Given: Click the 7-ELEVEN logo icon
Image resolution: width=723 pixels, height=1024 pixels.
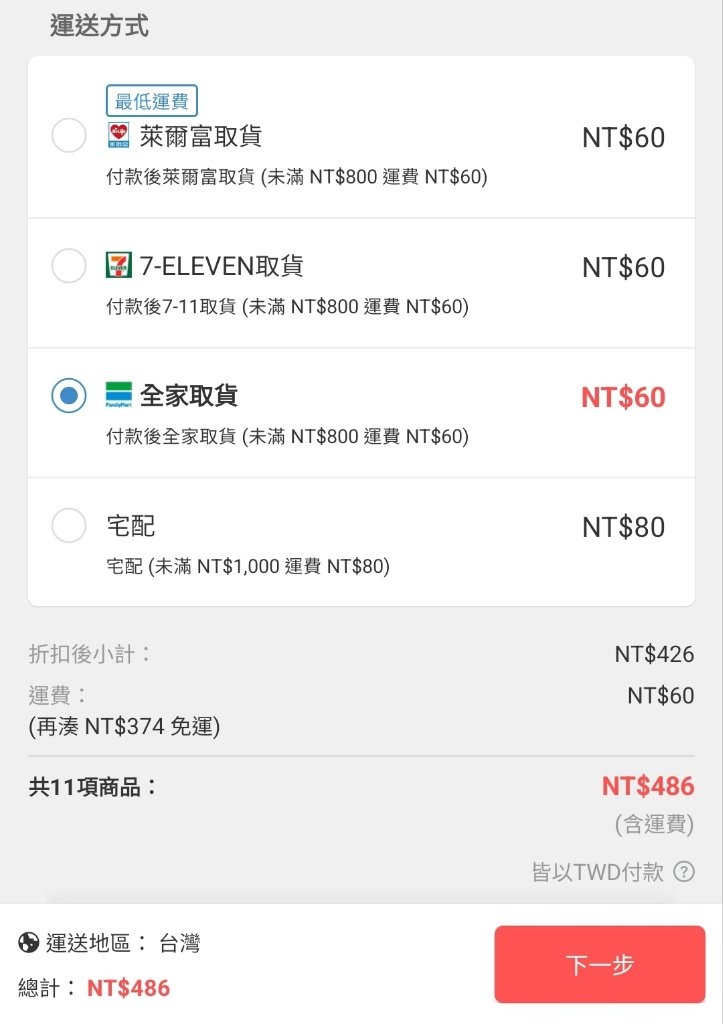Looking at the screenshot, I should (x=118, y=265).
